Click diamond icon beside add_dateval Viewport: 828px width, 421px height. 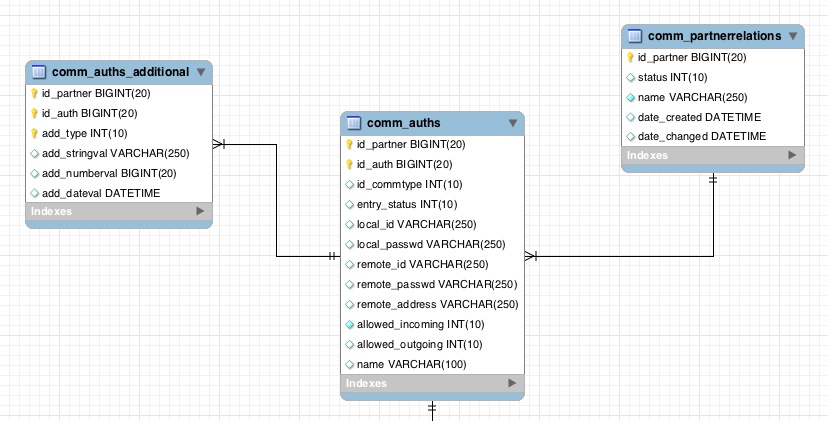(35, 193)
